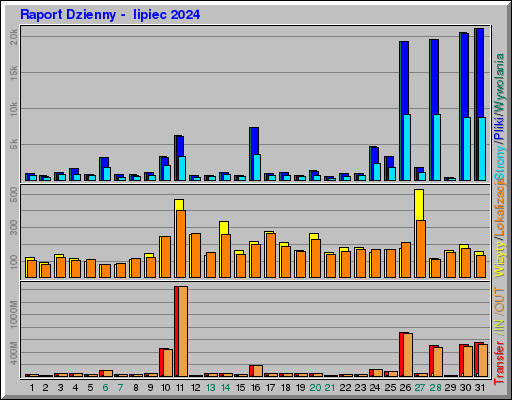This screenshot has height=400, width=512.
Task: Click the chart title 'Raport Dzienny - lipiec 2024'
Action: coord(110,15)
